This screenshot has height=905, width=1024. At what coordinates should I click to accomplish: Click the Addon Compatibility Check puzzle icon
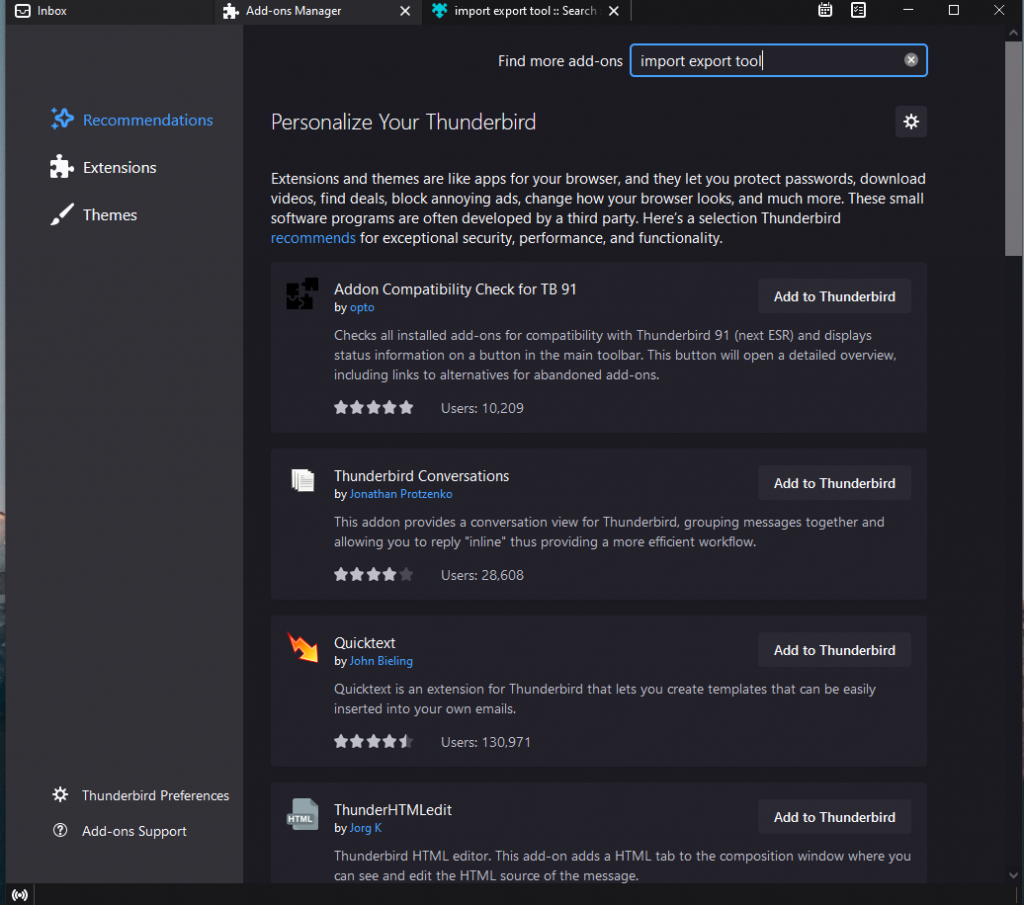pos(302,294)
